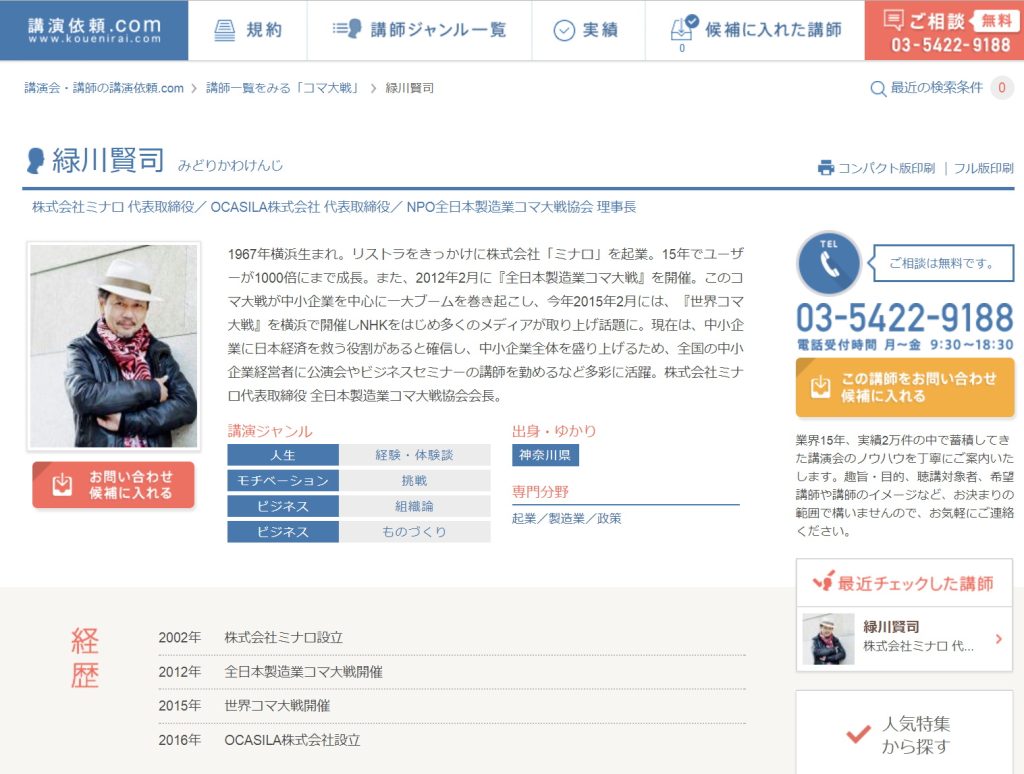Click the 神奈川県 origin tag
The width and height of the screenshot is (1024, 774).
(545, 455)
